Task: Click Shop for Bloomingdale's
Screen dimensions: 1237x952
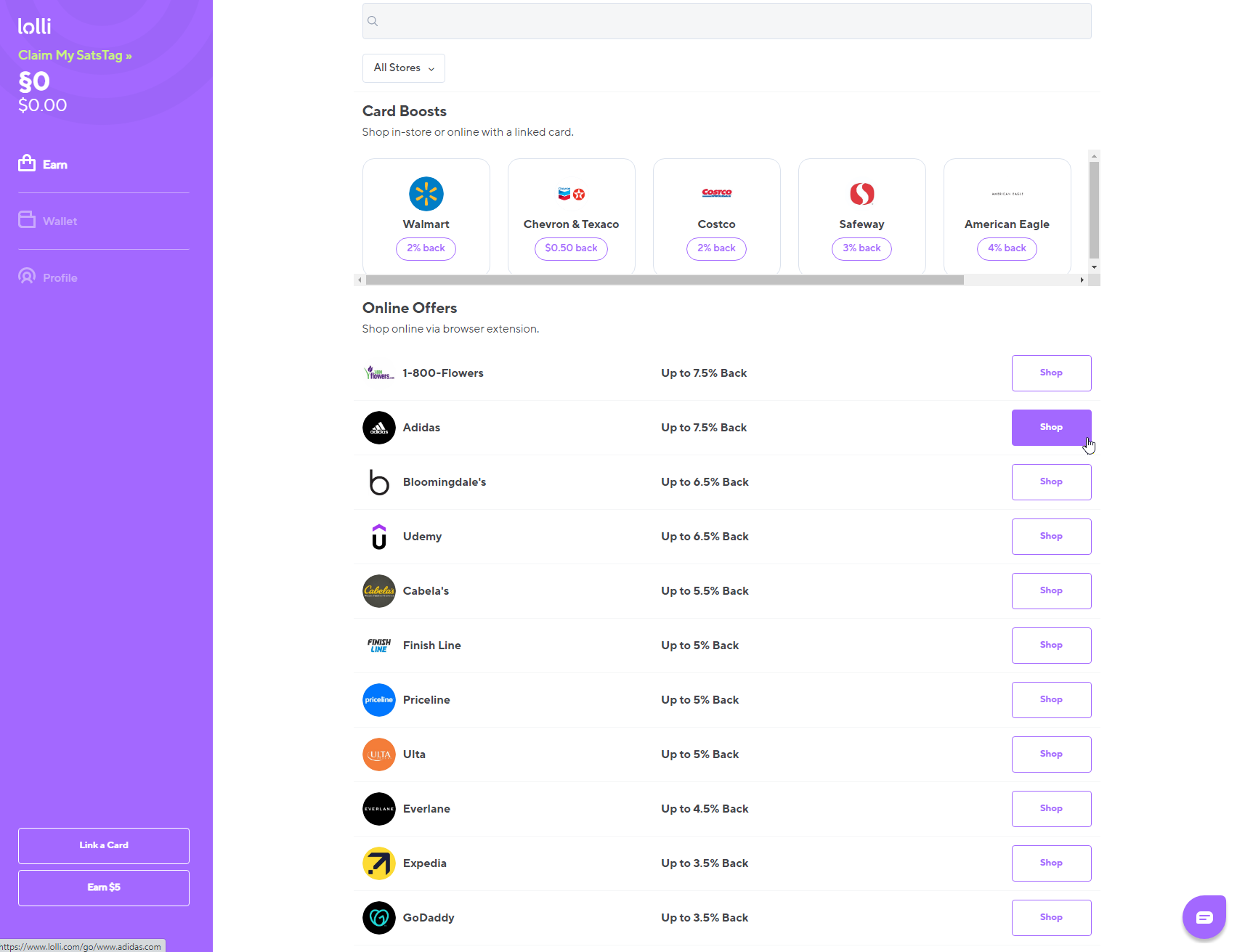Action: [1051, 482]
